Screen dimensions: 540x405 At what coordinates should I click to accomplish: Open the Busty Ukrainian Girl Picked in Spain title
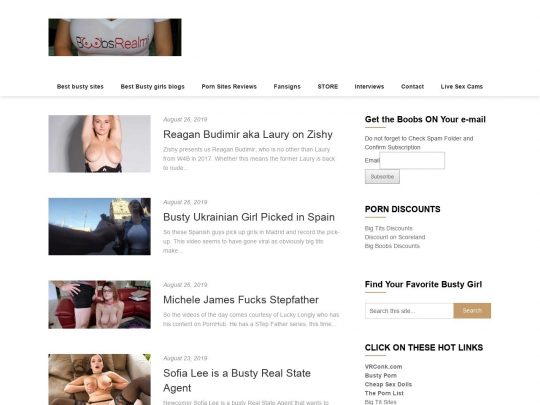[249, 217]
